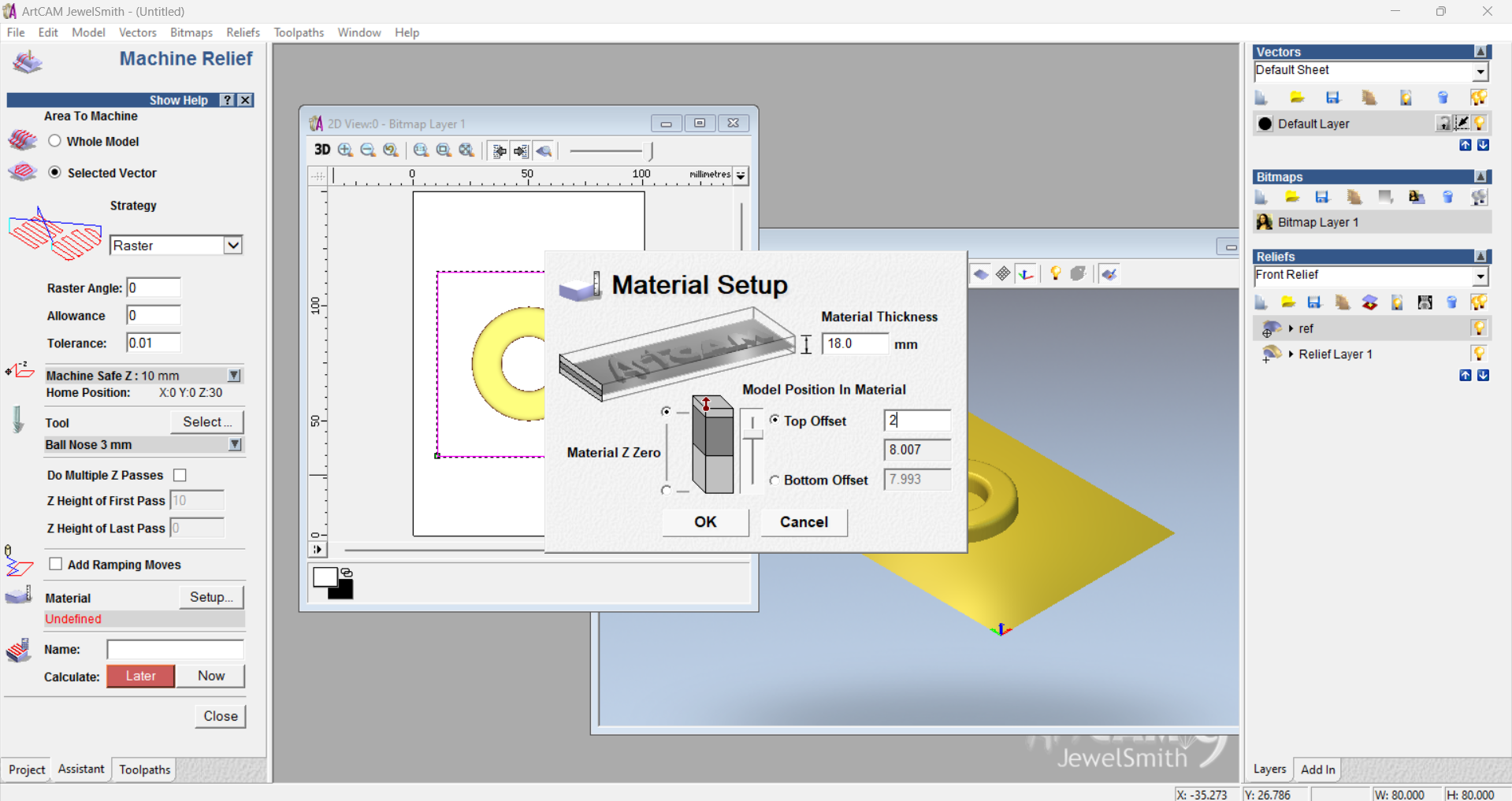Enable Add Ramping Moves
This screenshot has width=1512, height=801.
[x=55, y=564]
